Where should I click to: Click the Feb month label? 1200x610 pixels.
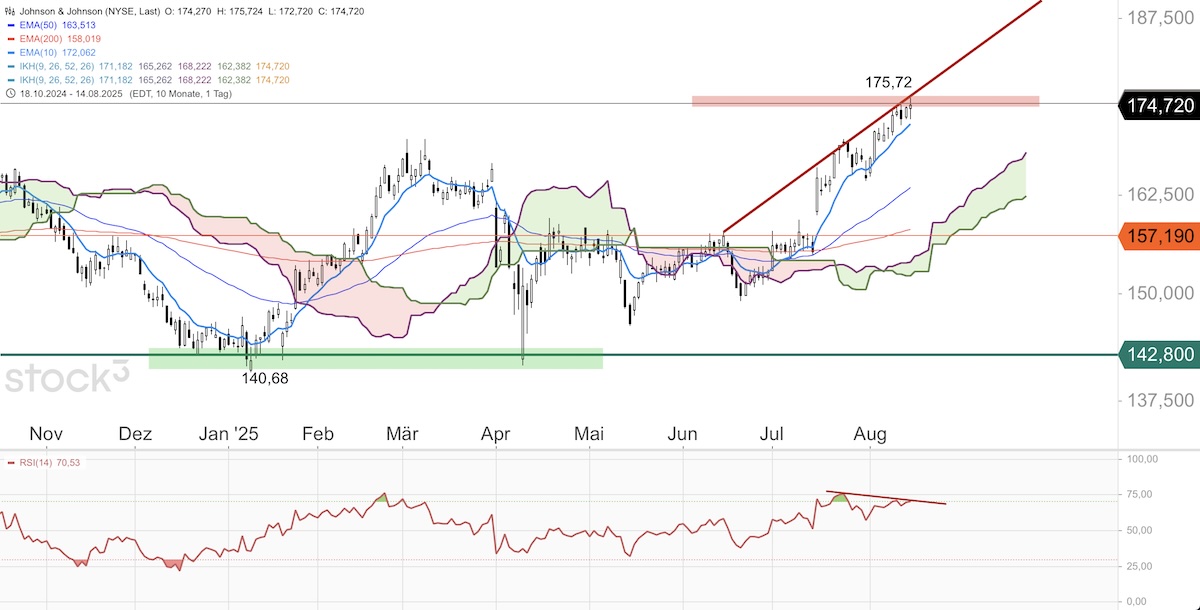(x=317, y=434)
